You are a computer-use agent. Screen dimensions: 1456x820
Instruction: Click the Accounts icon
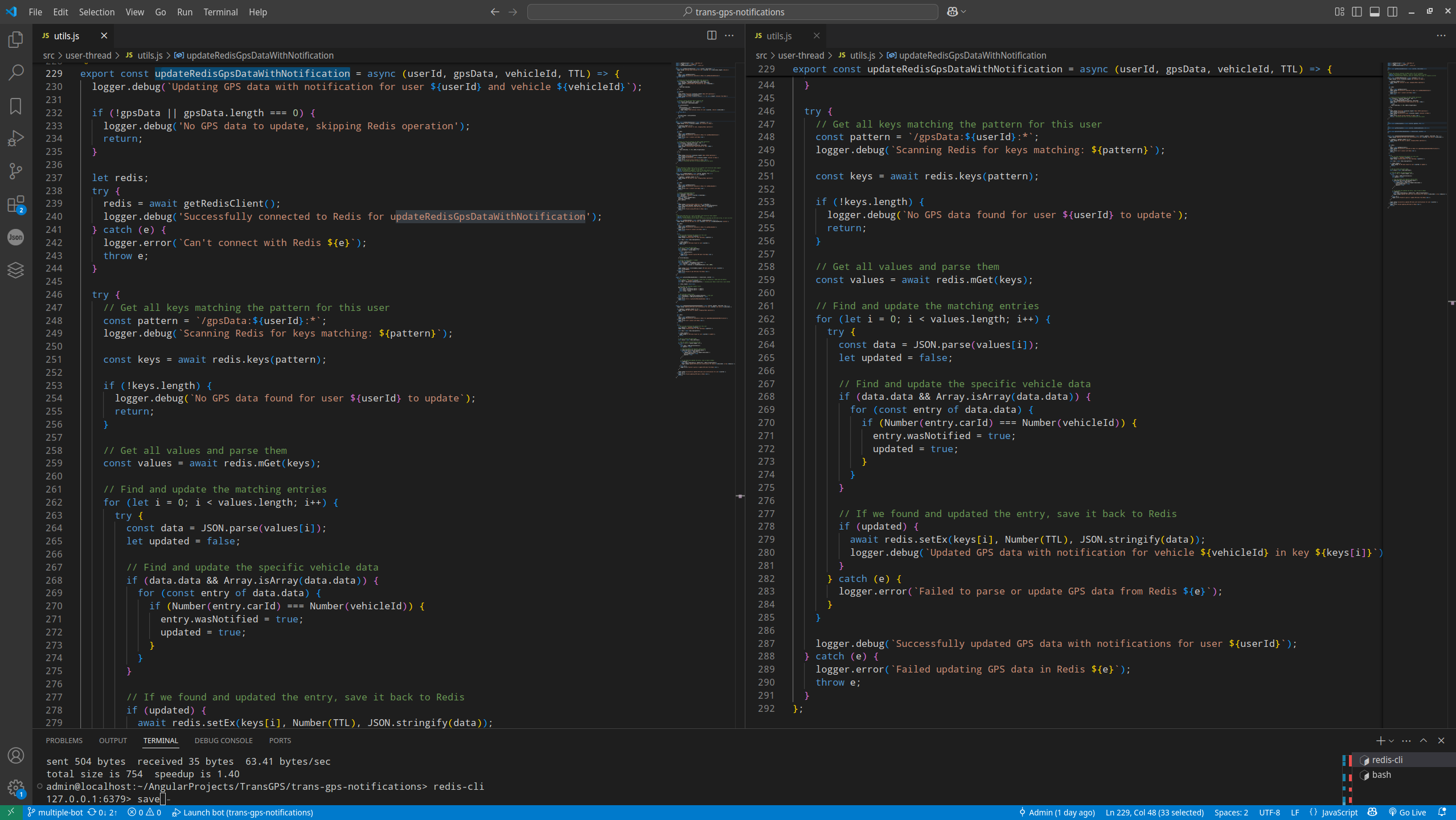pyautogui.click(x=16, y=756)
